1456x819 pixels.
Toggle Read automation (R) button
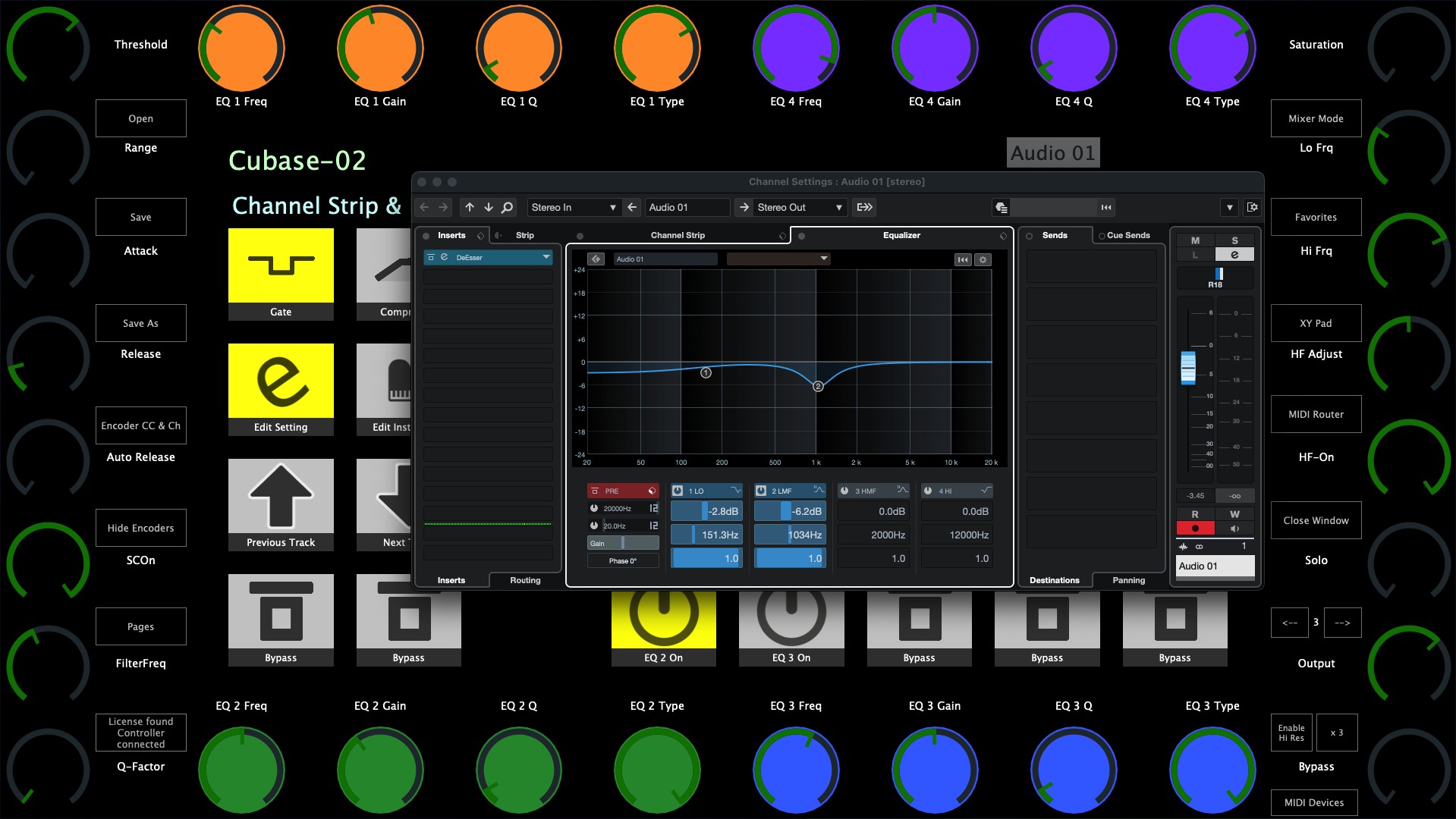1196,514
